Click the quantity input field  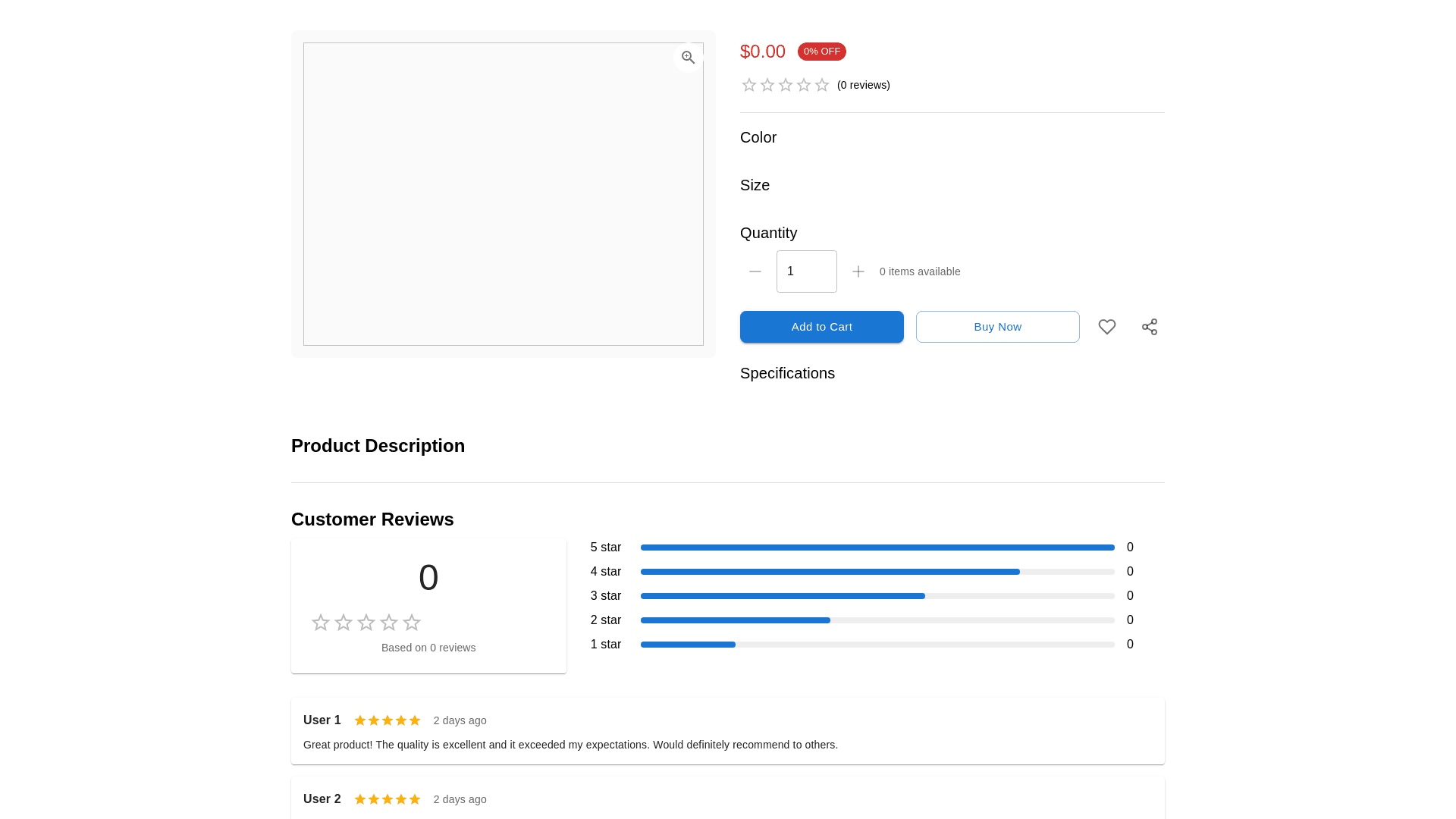807,271
